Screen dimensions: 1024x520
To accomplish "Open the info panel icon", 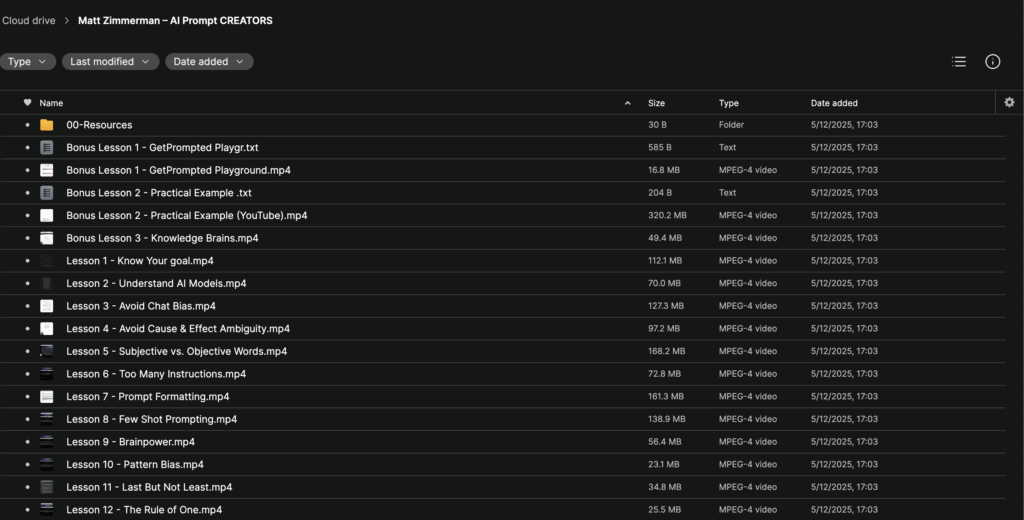I will [x=993, y=61].
